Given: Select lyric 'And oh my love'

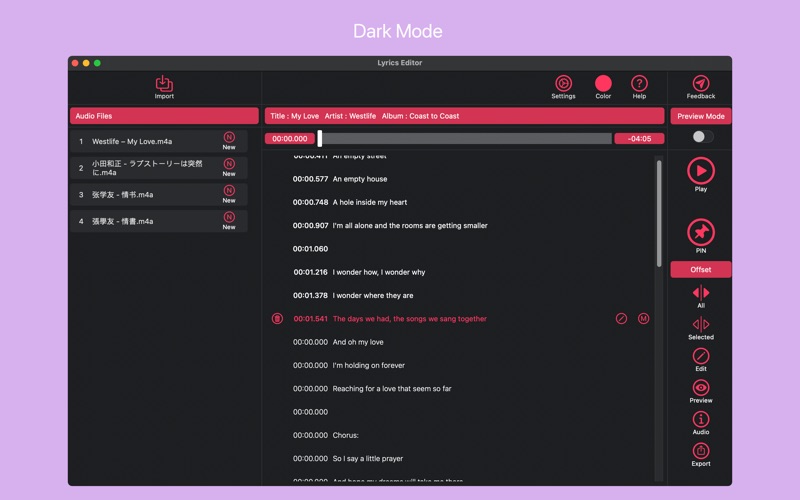Looking at the screenshot, I should click(358, 342).
